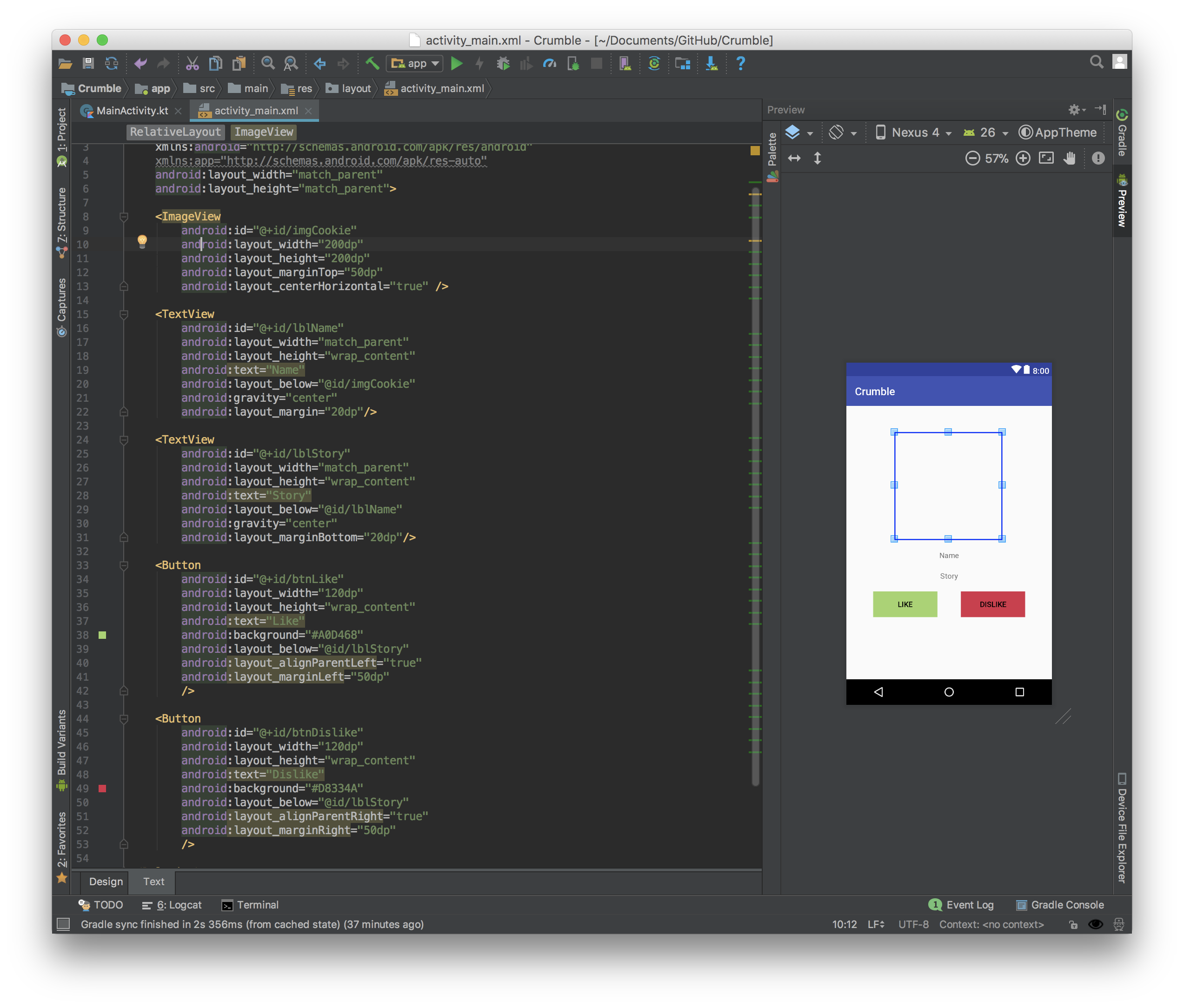The width and height of the screenshot is (1184, 1008).
Task: Switch to the Design tab
Action: [106, 881]
